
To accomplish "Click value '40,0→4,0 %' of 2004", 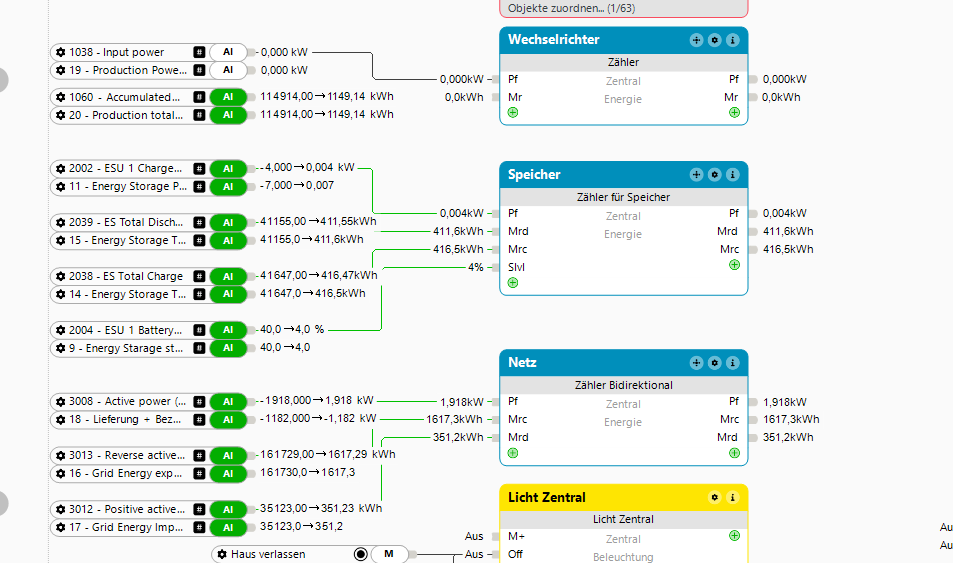I will tap(292, 330).
